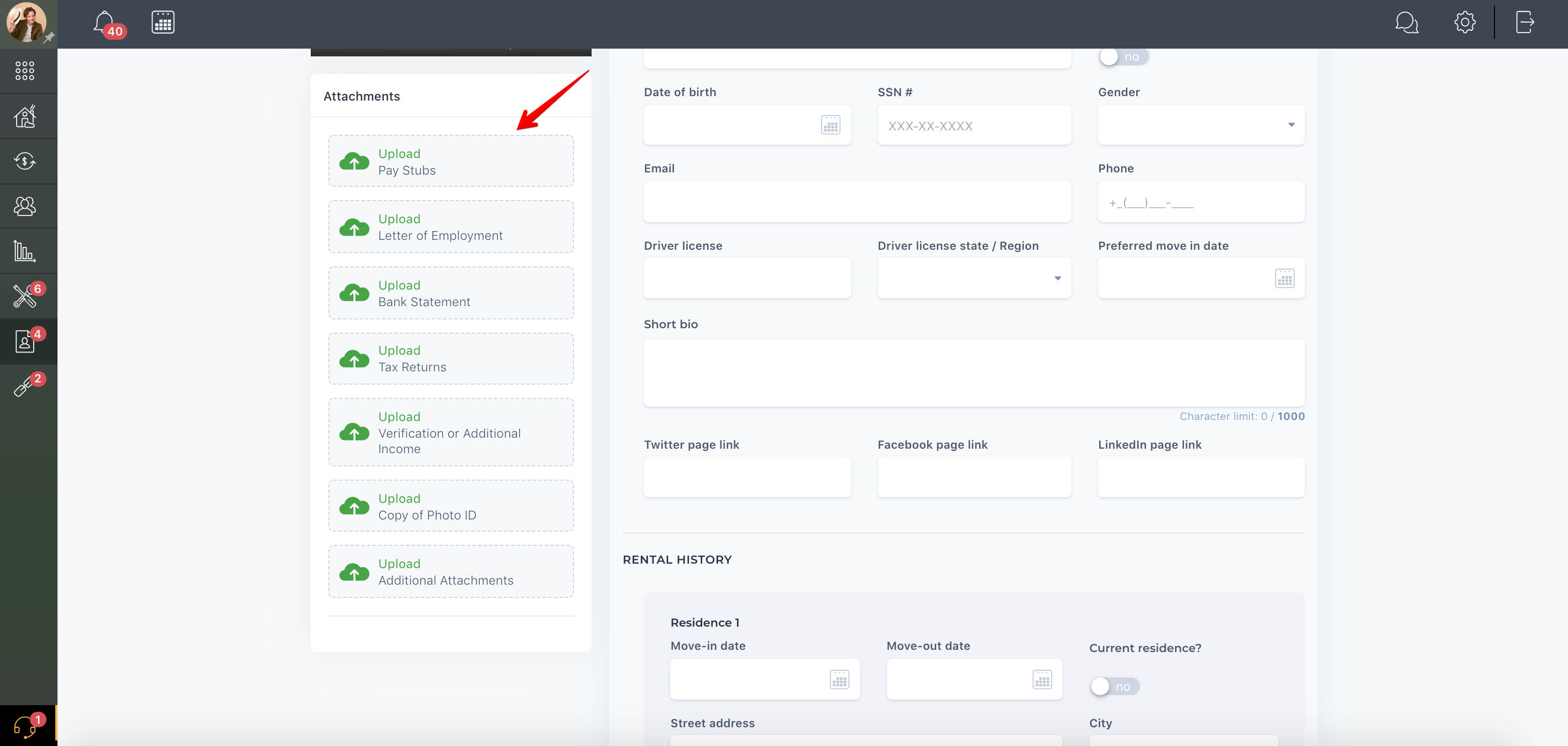The image size is (1568, 746).
Task: Focus the SSN # input field
Action: click(974, 125)
